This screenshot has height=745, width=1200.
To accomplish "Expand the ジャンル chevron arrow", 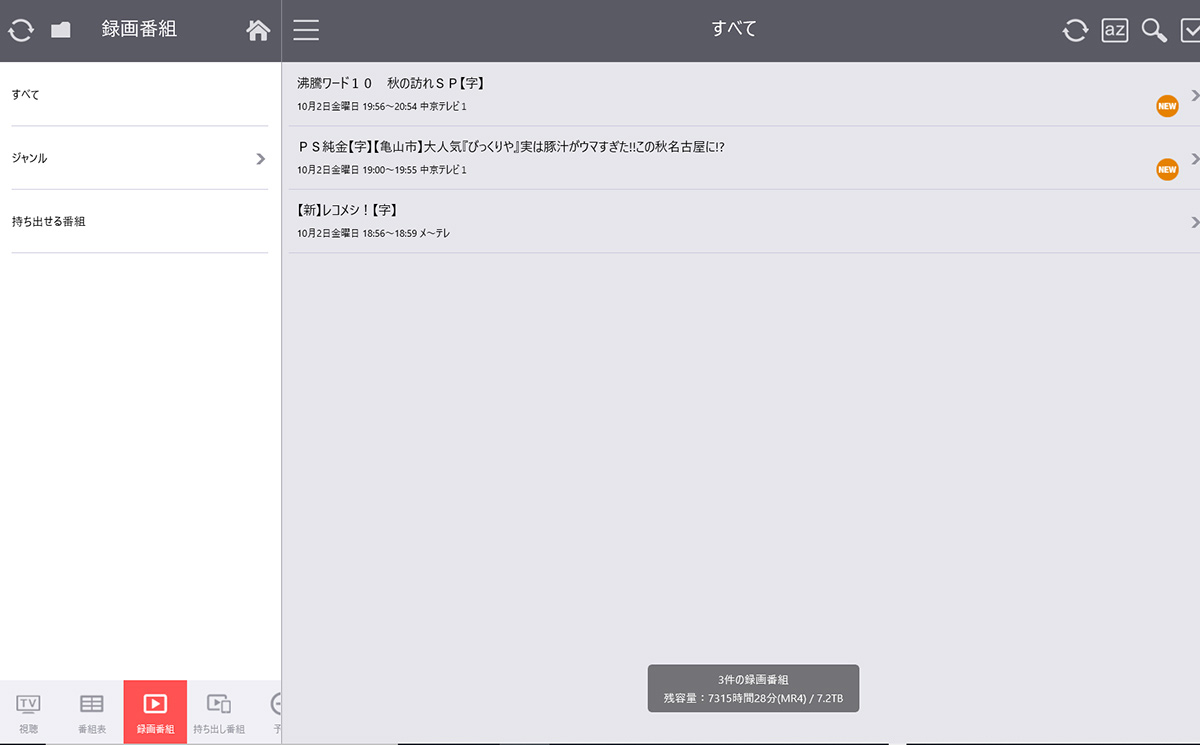I will (x=260, y=158).
